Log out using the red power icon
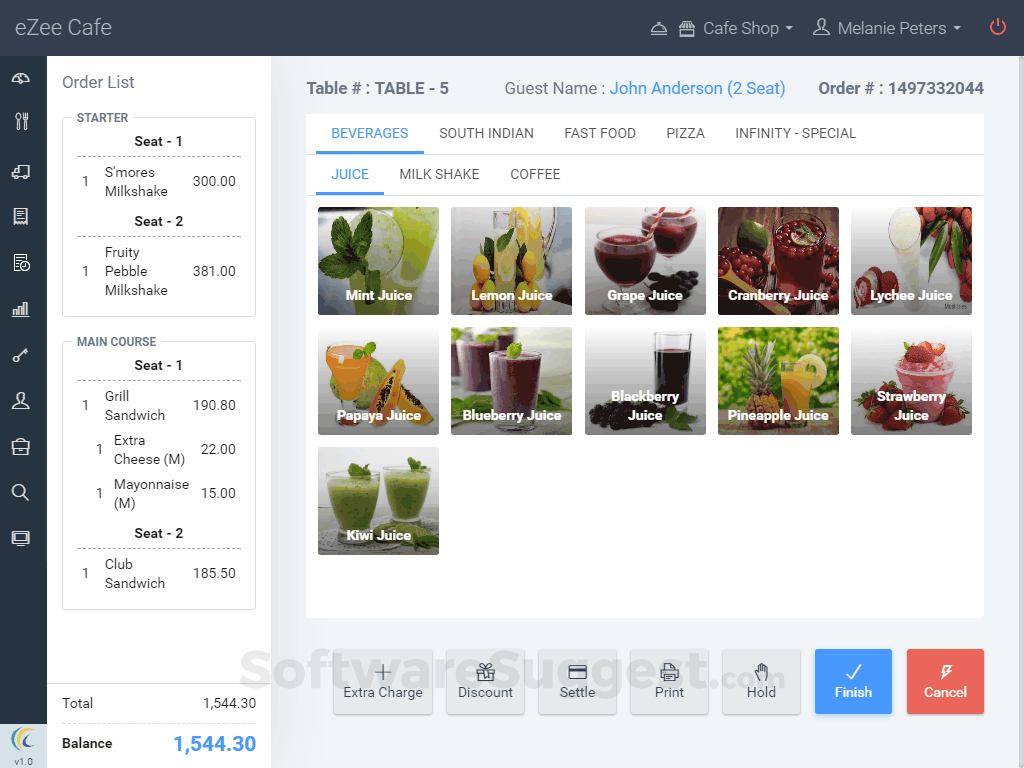 (x=998, y=28)
